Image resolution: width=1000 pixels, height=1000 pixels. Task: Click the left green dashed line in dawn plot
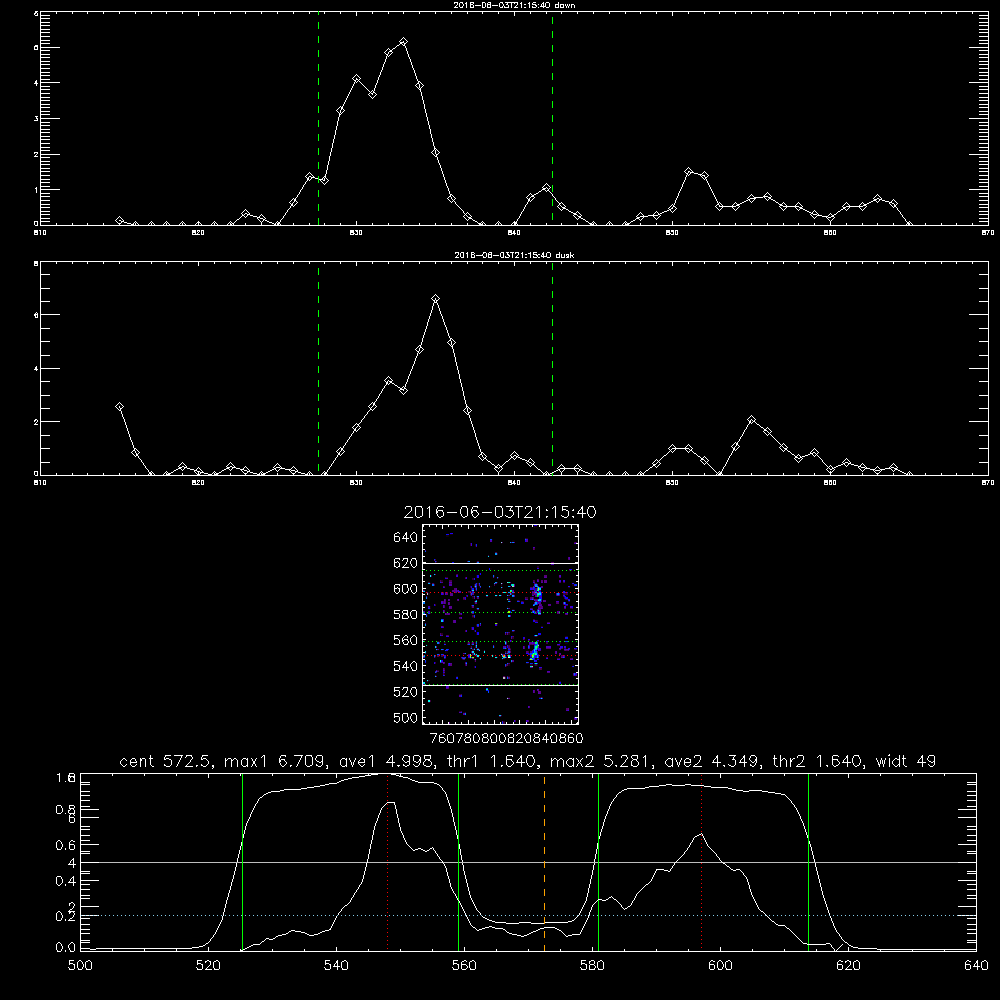(318, 118)
